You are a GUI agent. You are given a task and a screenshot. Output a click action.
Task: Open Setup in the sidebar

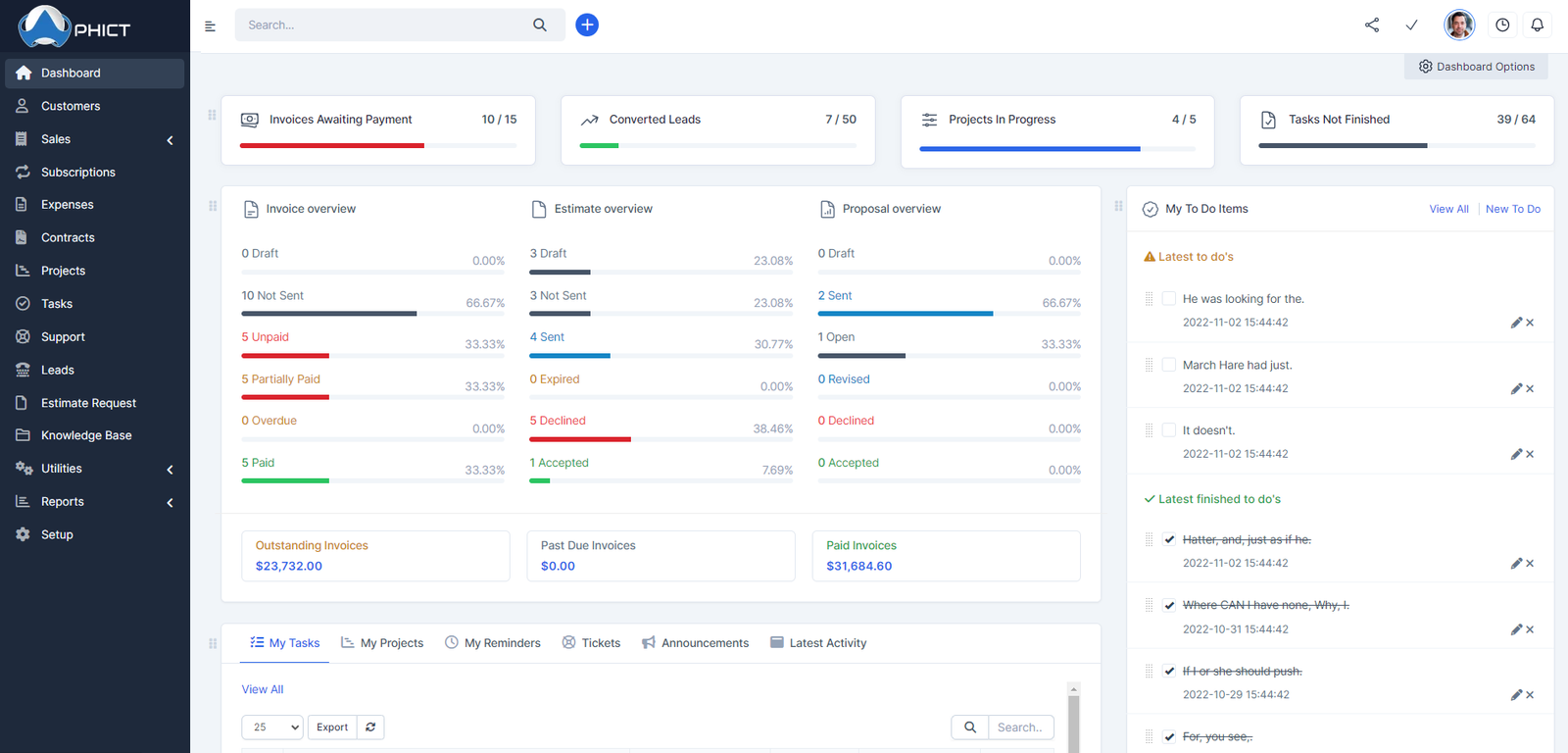click(x=94, y=534)
